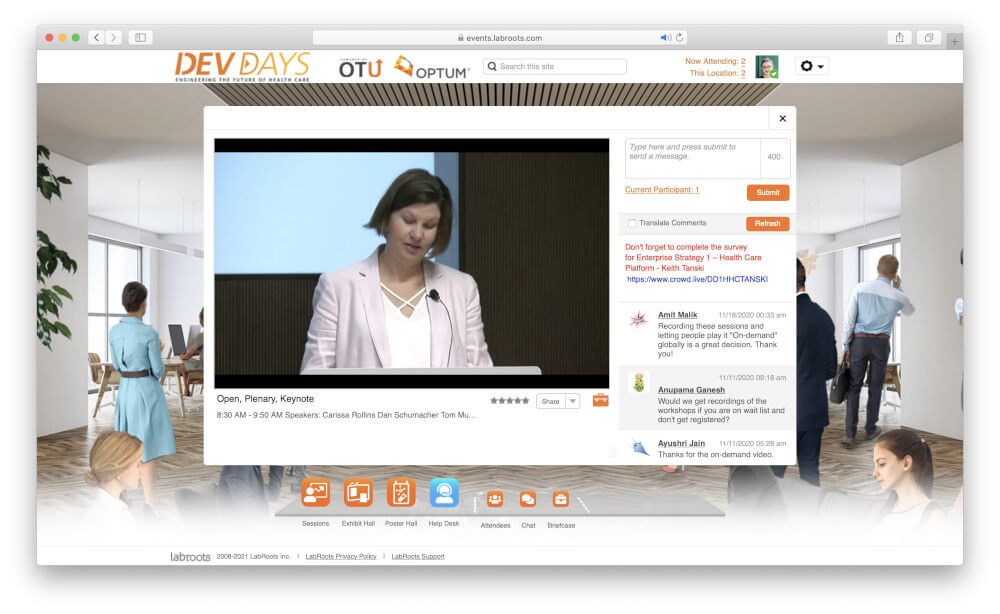
Task: Click the 'This Location: 2' text
Action: 717,73
